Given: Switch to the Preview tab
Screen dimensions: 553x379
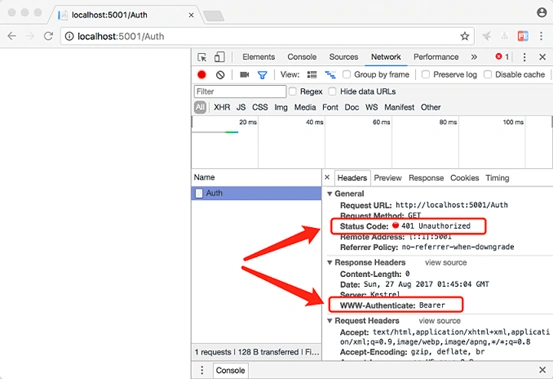Looking at the screenshot, I should click(x=388, y=178).
